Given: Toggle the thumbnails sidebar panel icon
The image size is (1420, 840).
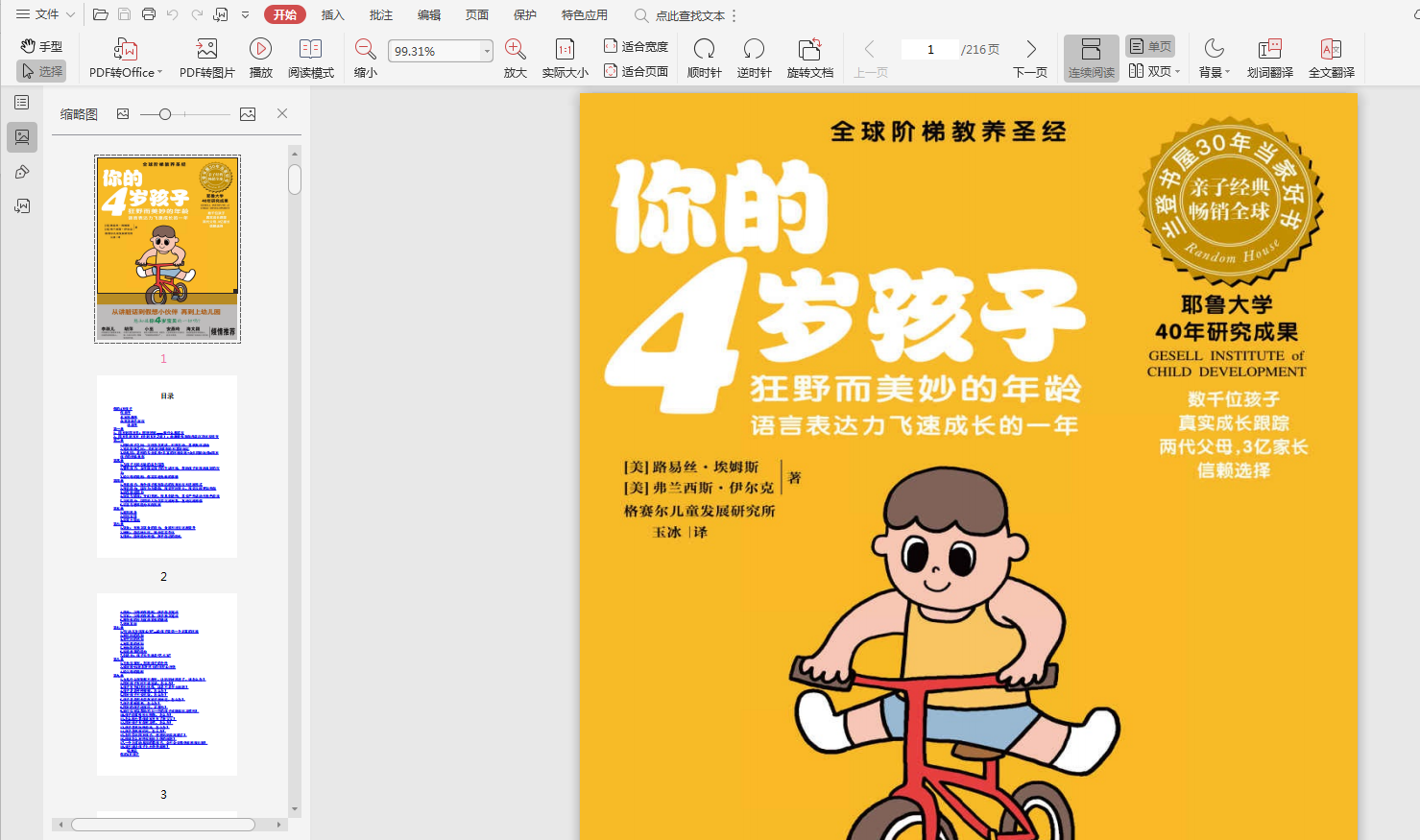Looking at the screenshot, I should (22, 137).
